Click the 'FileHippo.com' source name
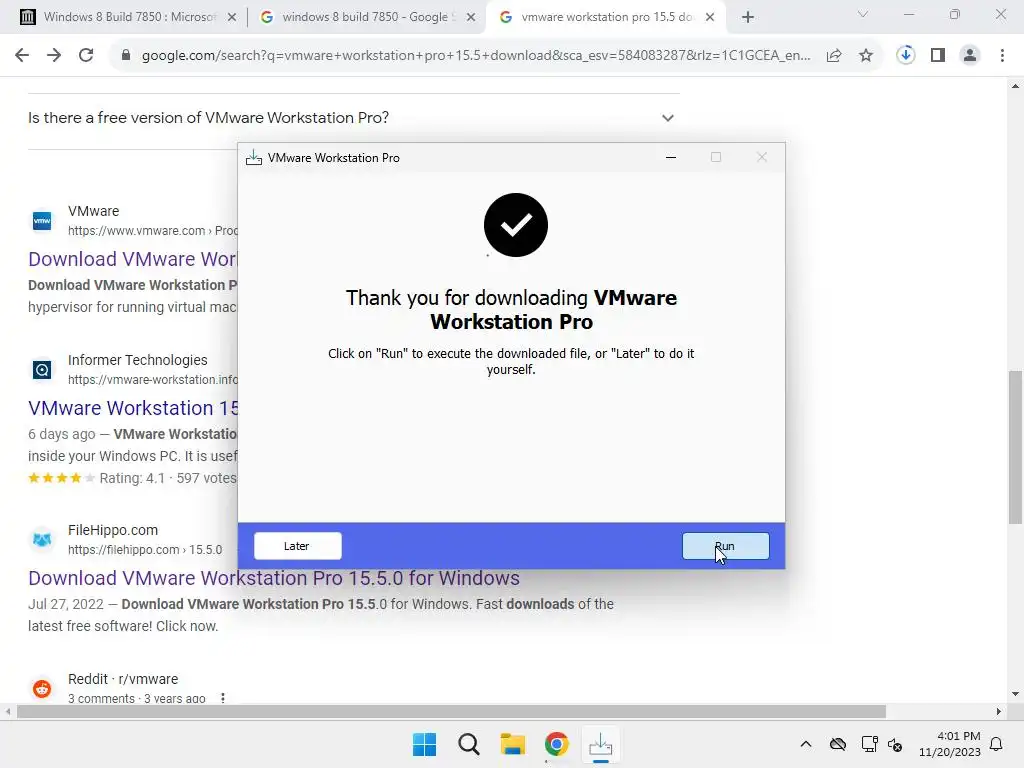Screen dimensions: 1024x768 tap(113, 530)
